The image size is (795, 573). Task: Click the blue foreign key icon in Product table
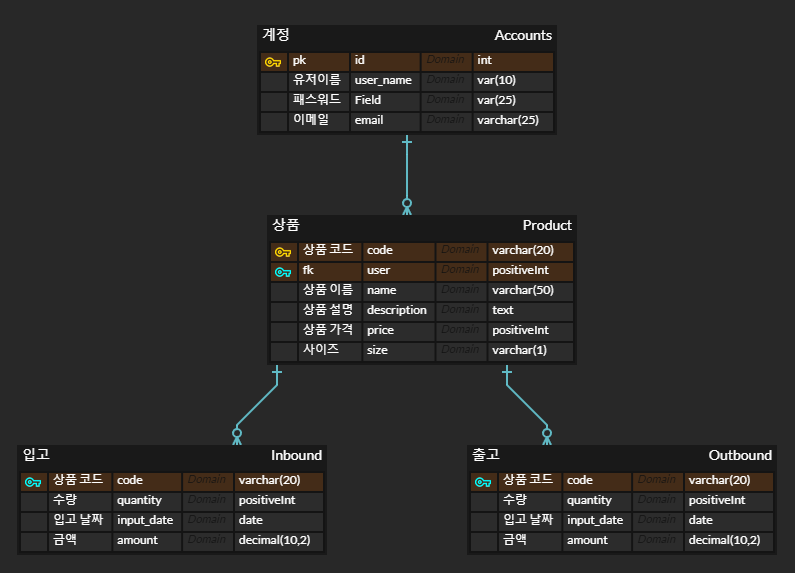click(x=283, y=272)
